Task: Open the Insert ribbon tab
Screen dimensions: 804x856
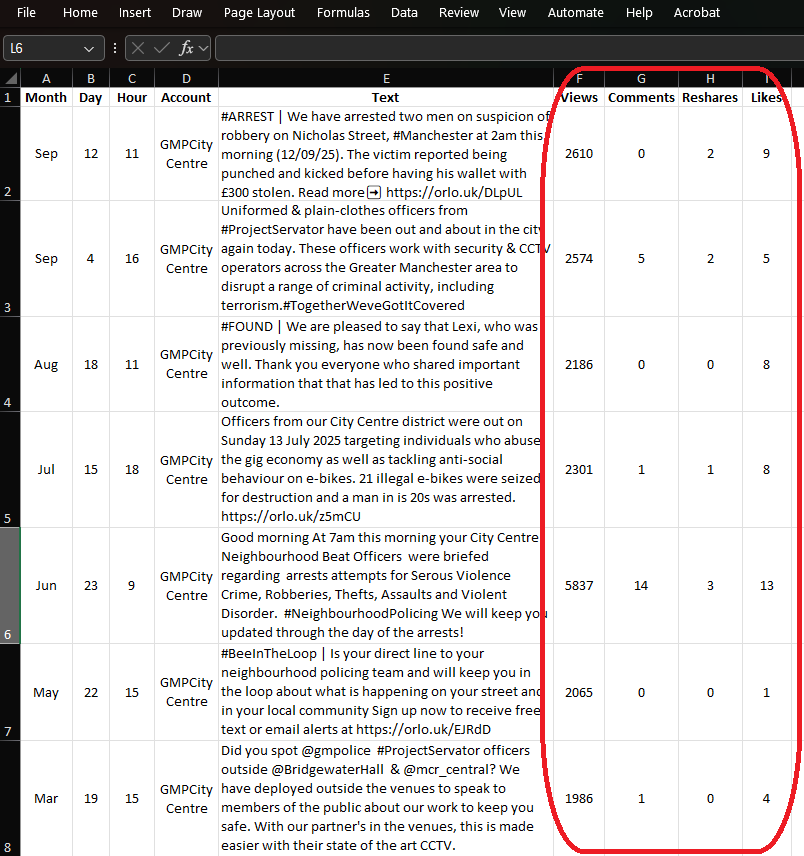Action: (x=135, y=13)
